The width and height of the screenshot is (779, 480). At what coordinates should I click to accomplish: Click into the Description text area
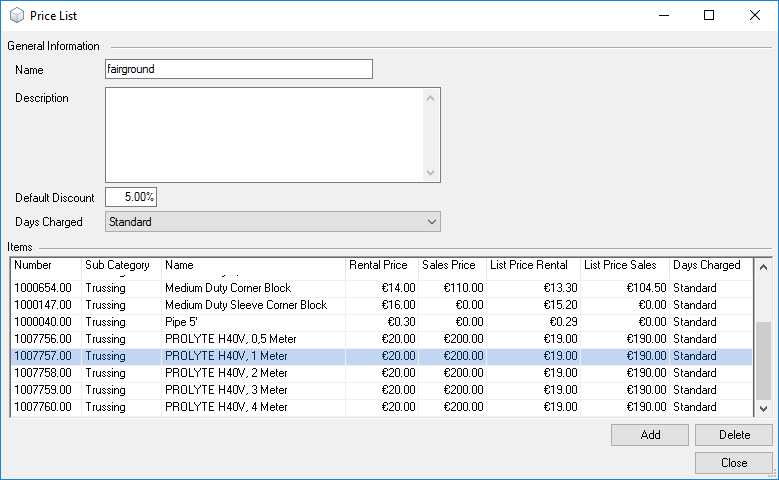[x=265, y=134]
